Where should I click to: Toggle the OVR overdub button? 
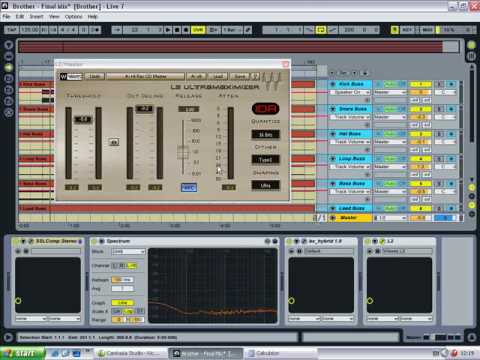pos(198,30)
